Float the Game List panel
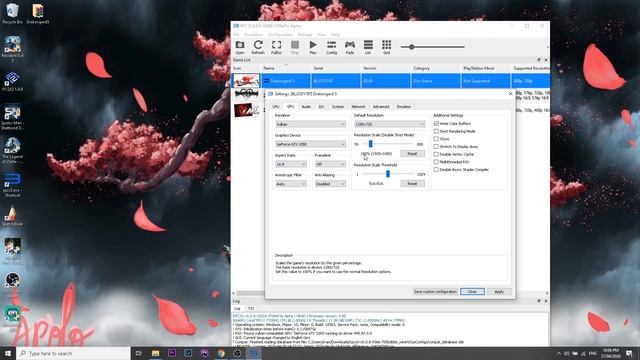This screenshot has width=640, height=360. 539,60
